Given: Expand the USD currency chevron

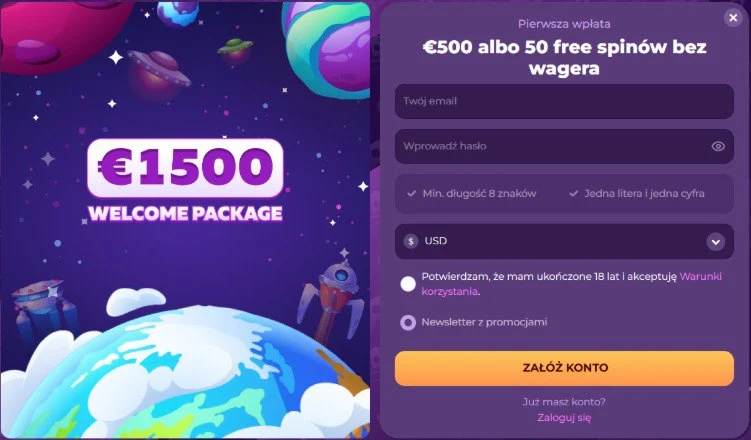Looking at the screenshot, I should tap(716, 242).
